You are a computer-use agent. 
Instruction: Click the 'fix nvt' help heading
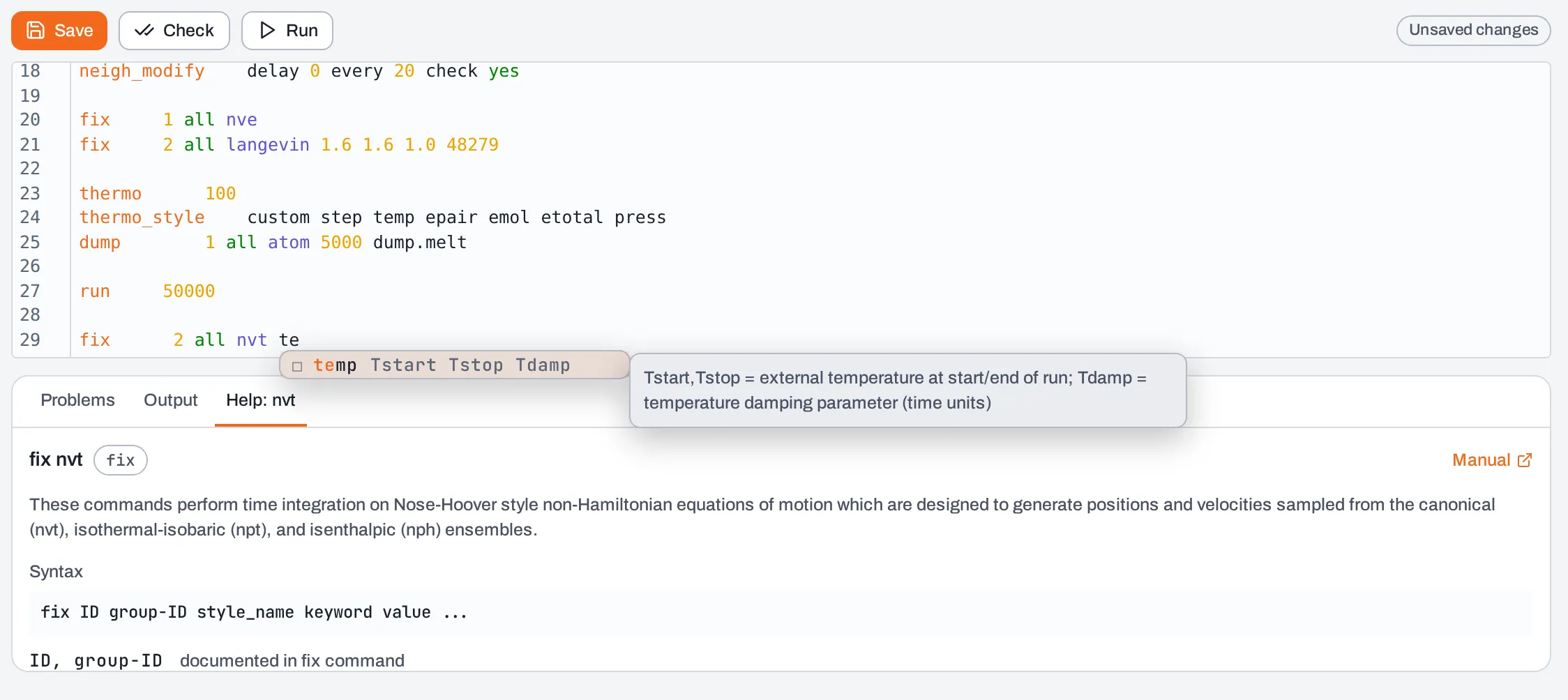[56, 459]
